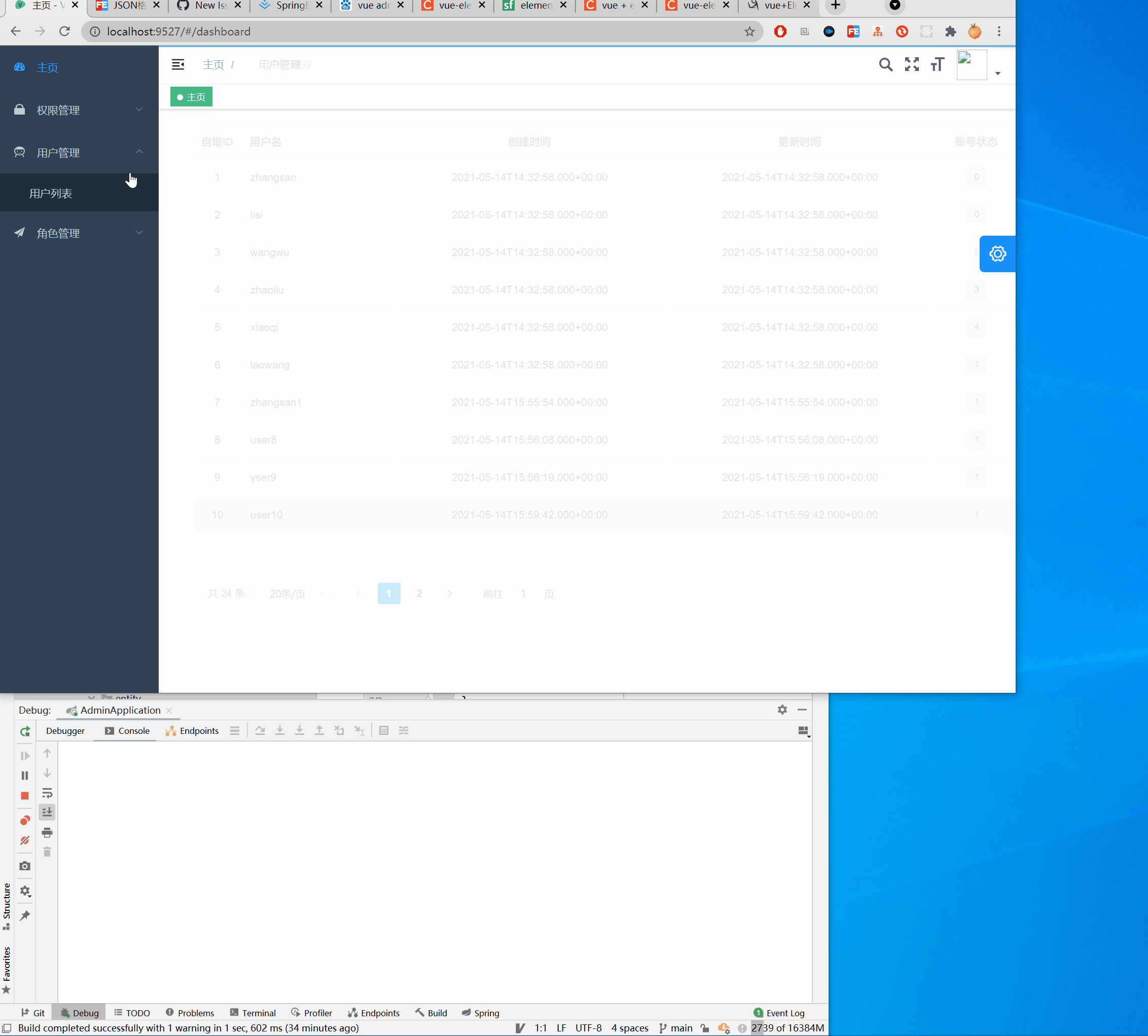This screenshot has height=1036, width=1148.
Task: Click the browser reload button
Action: click(x=64, y=31)
